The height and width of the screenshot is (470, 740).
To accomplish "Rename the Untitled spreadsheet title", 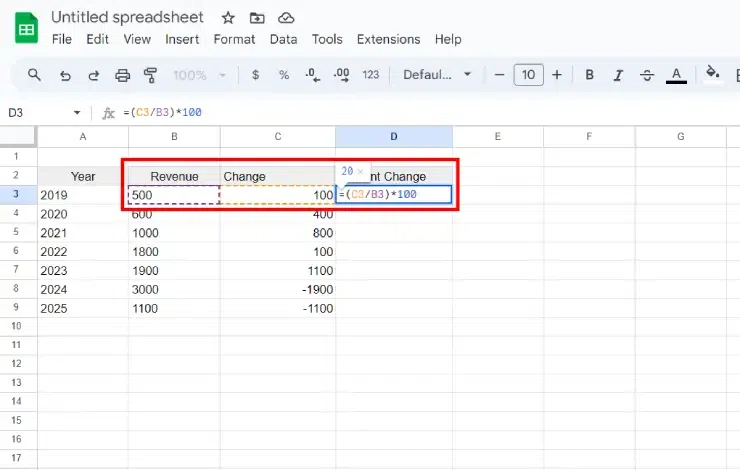I will point(127,17).
